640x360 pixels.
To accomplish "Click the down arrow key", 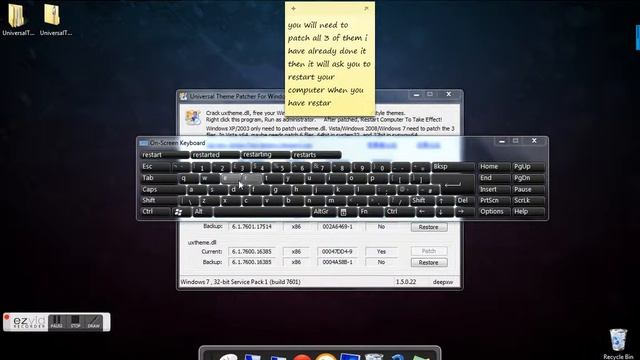I will click(x=441, y=212).
